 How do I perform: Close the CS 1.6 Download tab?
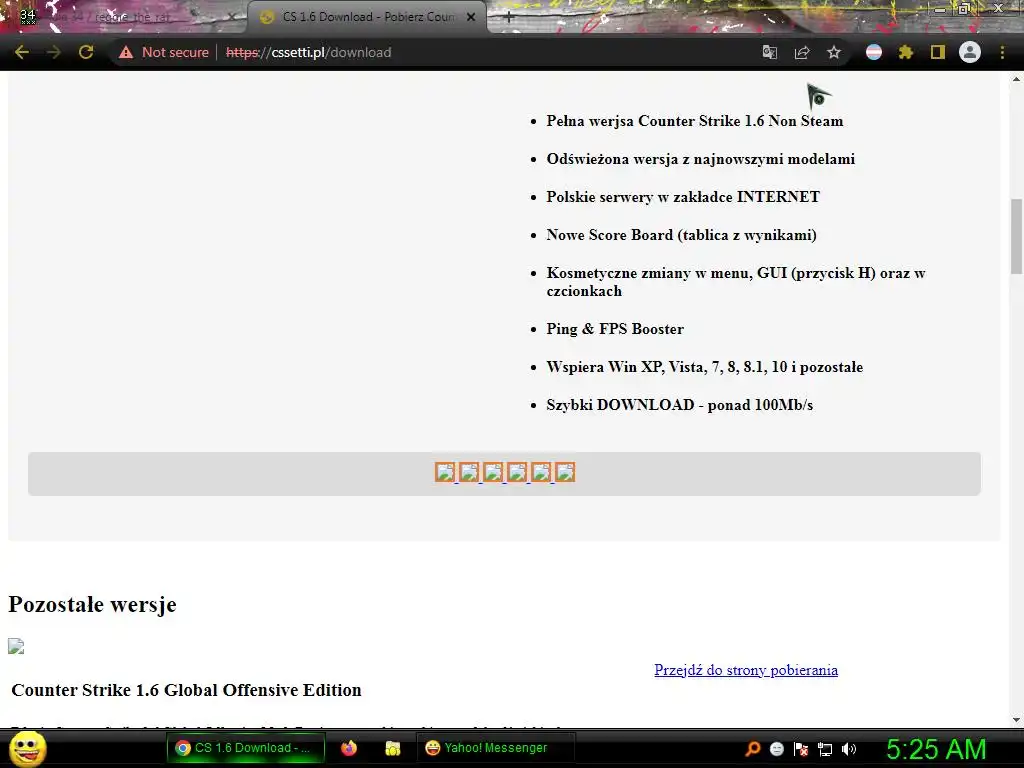tap(471, 17)
